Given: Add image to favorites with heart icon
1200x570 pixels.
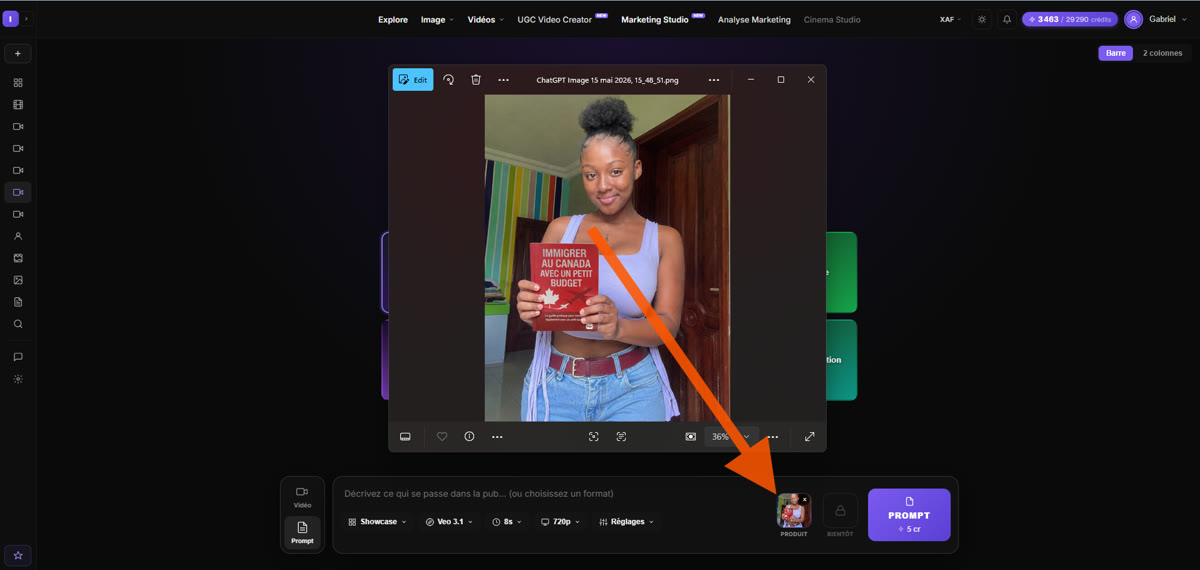Looking at the screenshot, I should (442, 437).
